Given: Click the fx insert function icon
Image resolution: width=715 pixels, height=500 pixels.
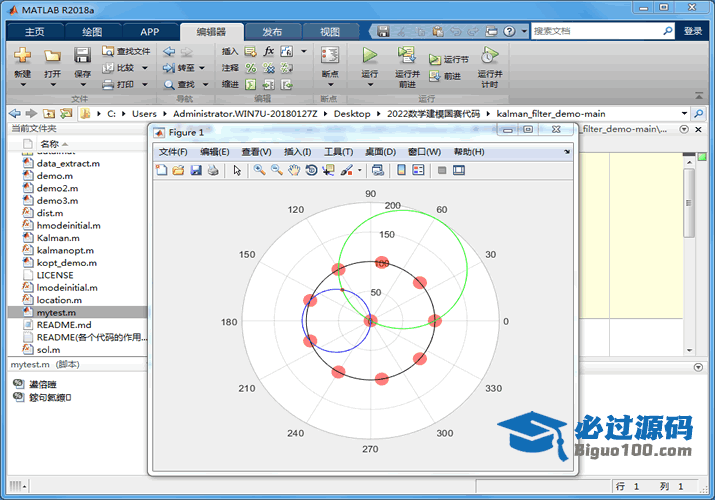Looking at the screenshot, I should (269, 51).
